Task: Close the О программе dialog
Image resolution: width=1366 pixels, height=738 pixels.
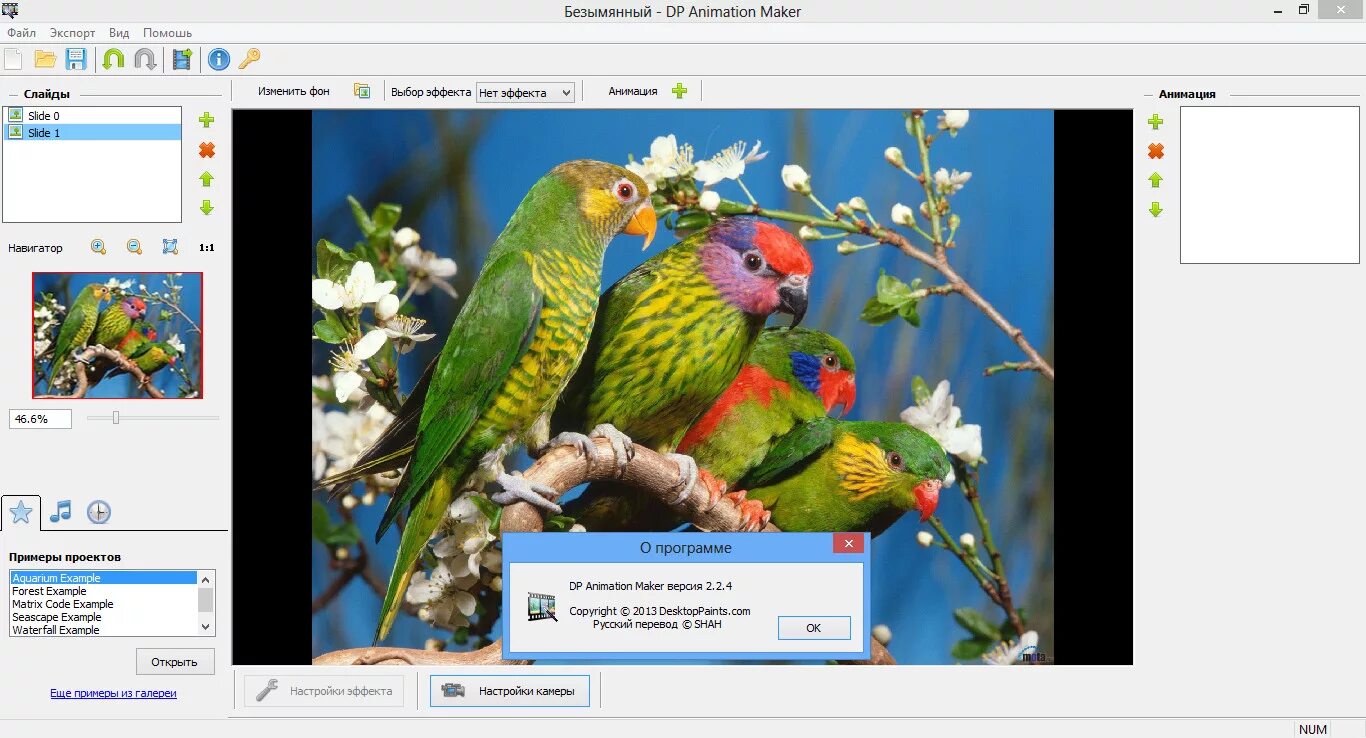Action: pyautogui.click(x=848, y=544)
